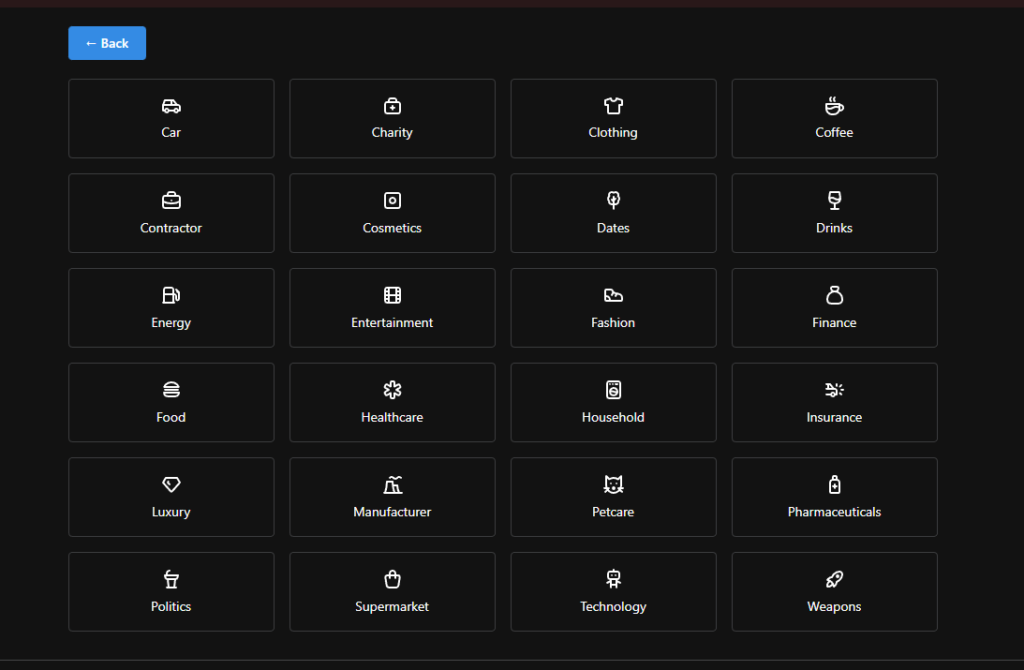Open the Cosmetics category tile
The height and width of the screenshot is (670, 1024).
click(392, 213)
